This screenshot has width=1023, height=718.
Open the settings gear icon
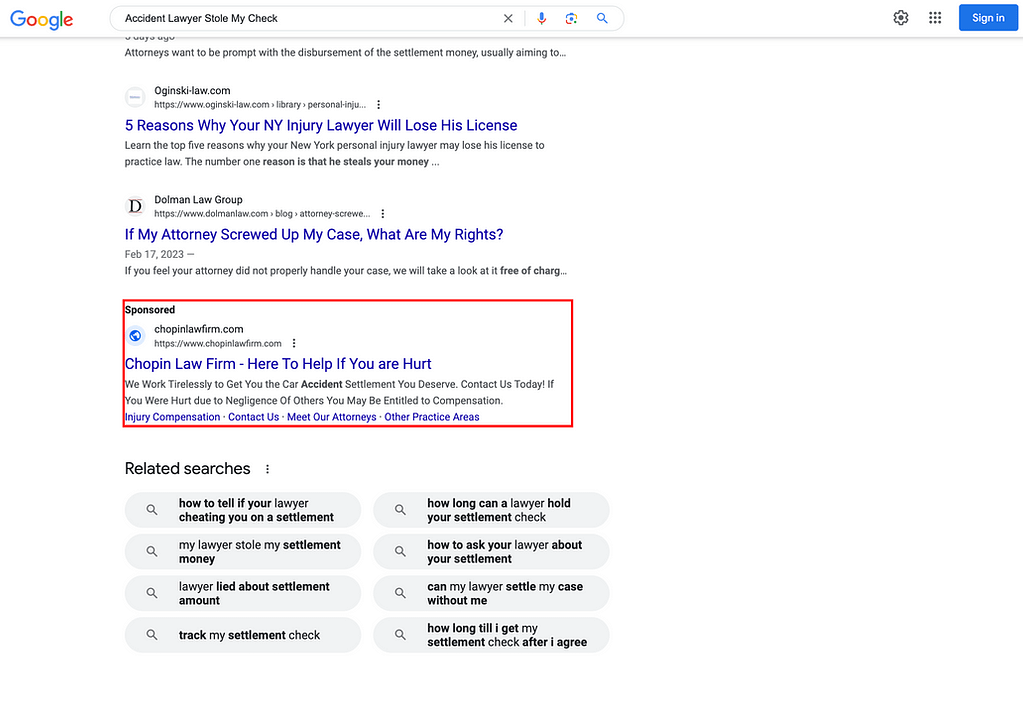(x=900, y=18)
